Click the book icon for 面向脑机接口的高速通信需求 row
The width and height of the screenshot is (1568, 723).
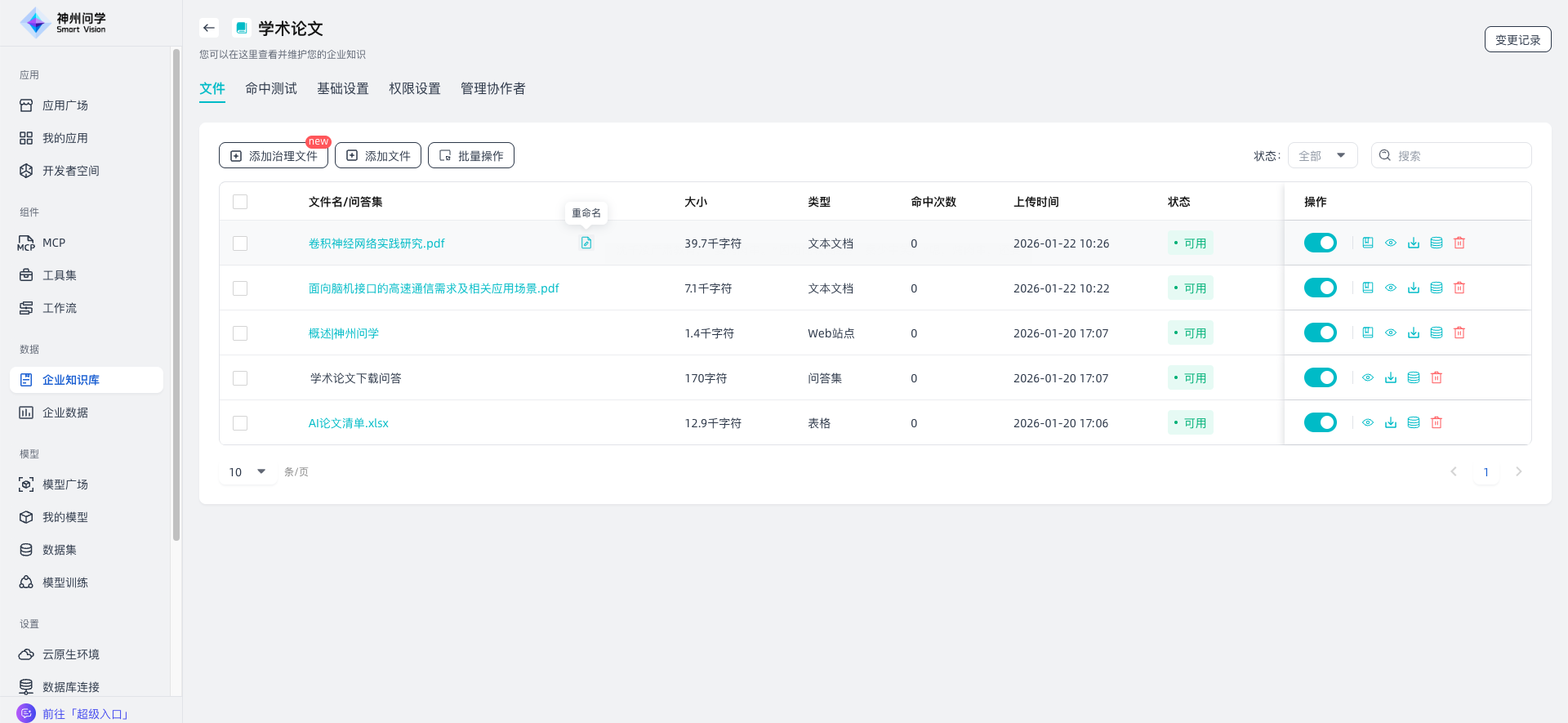1368,288
